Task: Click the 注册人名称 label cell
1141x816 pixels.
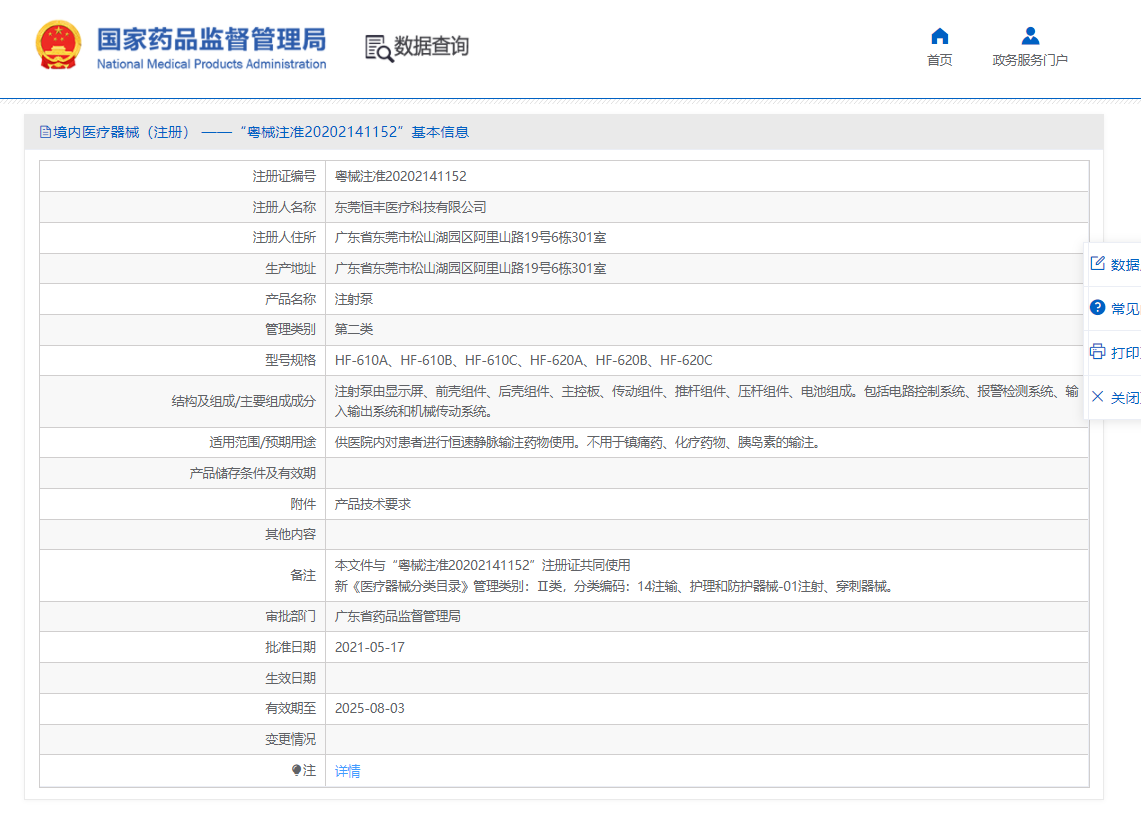Action: click(182, 207)
